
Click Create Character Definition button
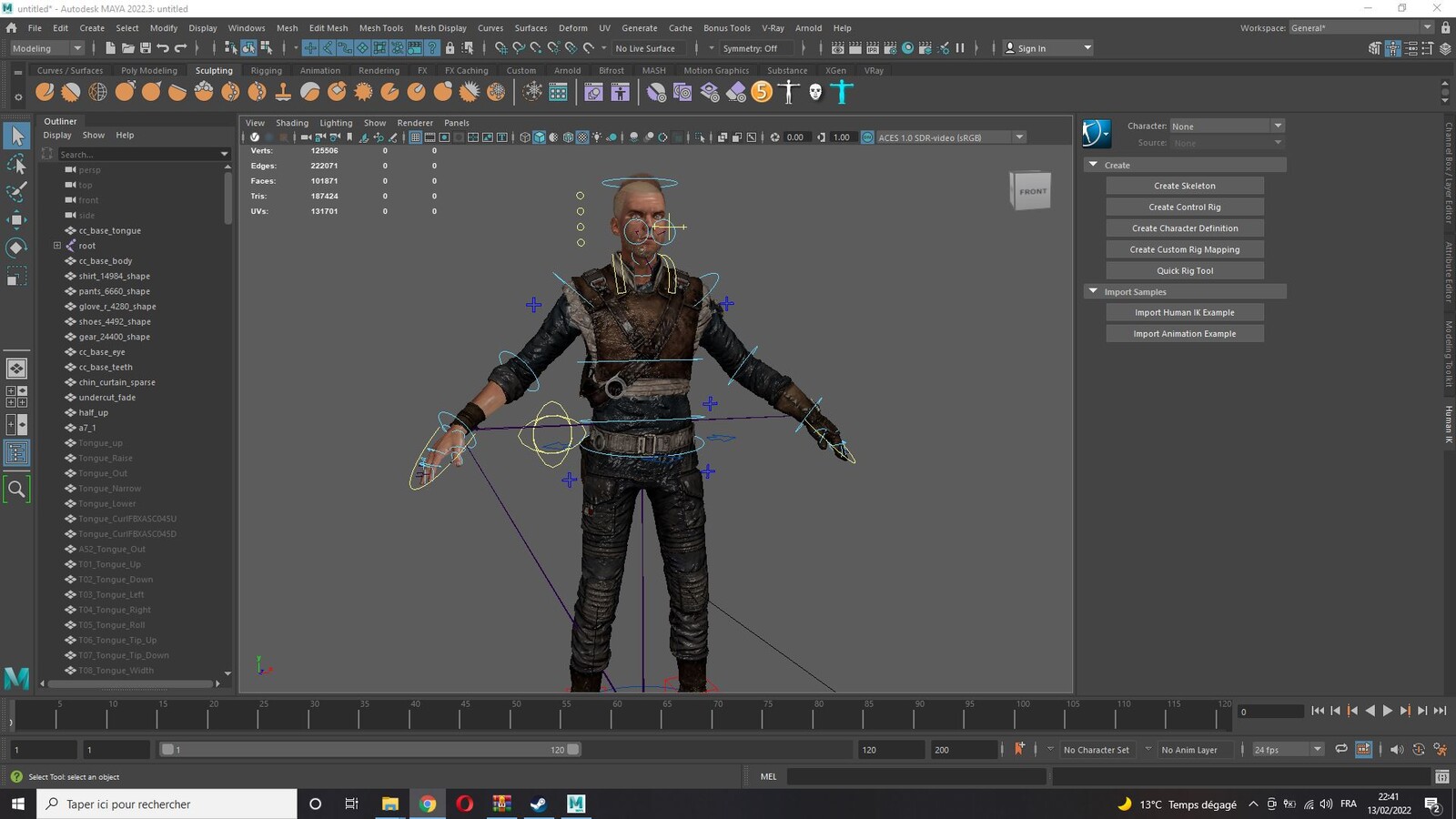[1185, 228]
